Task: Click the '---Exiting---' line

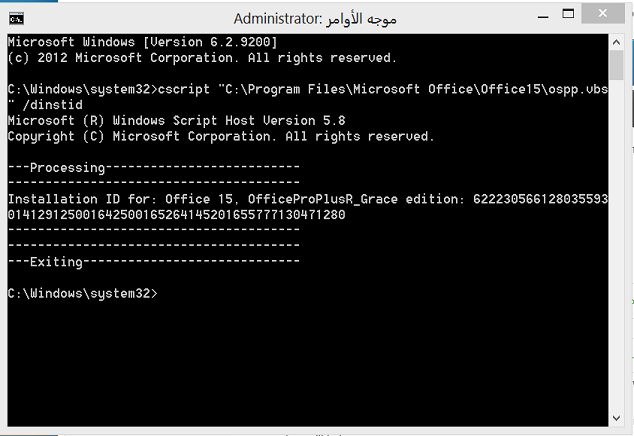Action: [x=154, y=262]
